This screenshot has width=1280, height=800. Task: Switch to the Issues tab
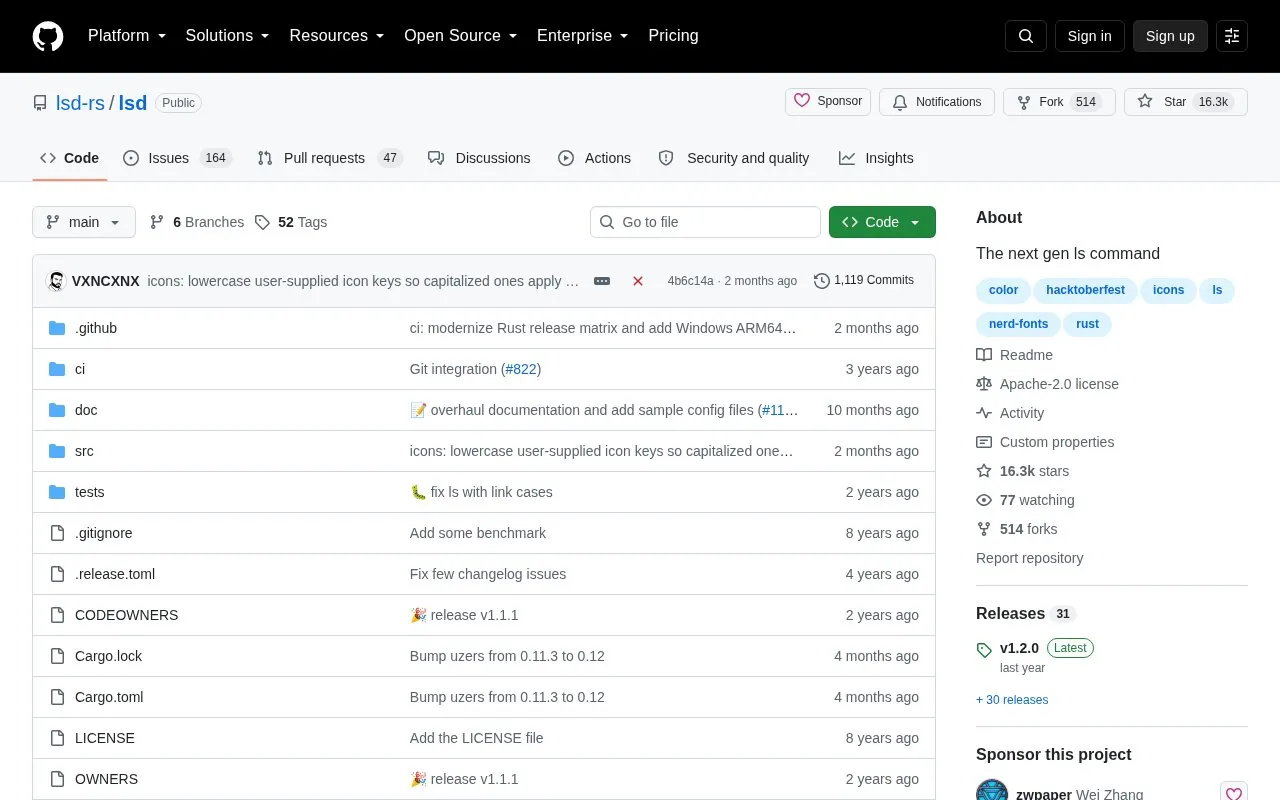pos(177,158)
